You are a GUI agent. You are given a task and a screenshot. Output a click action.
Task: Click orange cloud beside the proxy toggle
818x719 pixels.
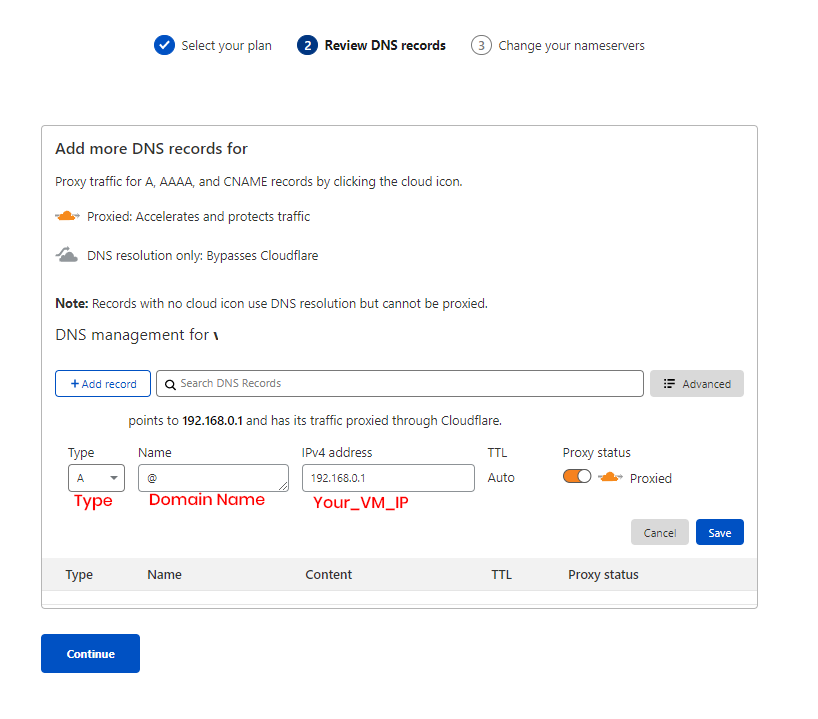click(x=610, y=478)
